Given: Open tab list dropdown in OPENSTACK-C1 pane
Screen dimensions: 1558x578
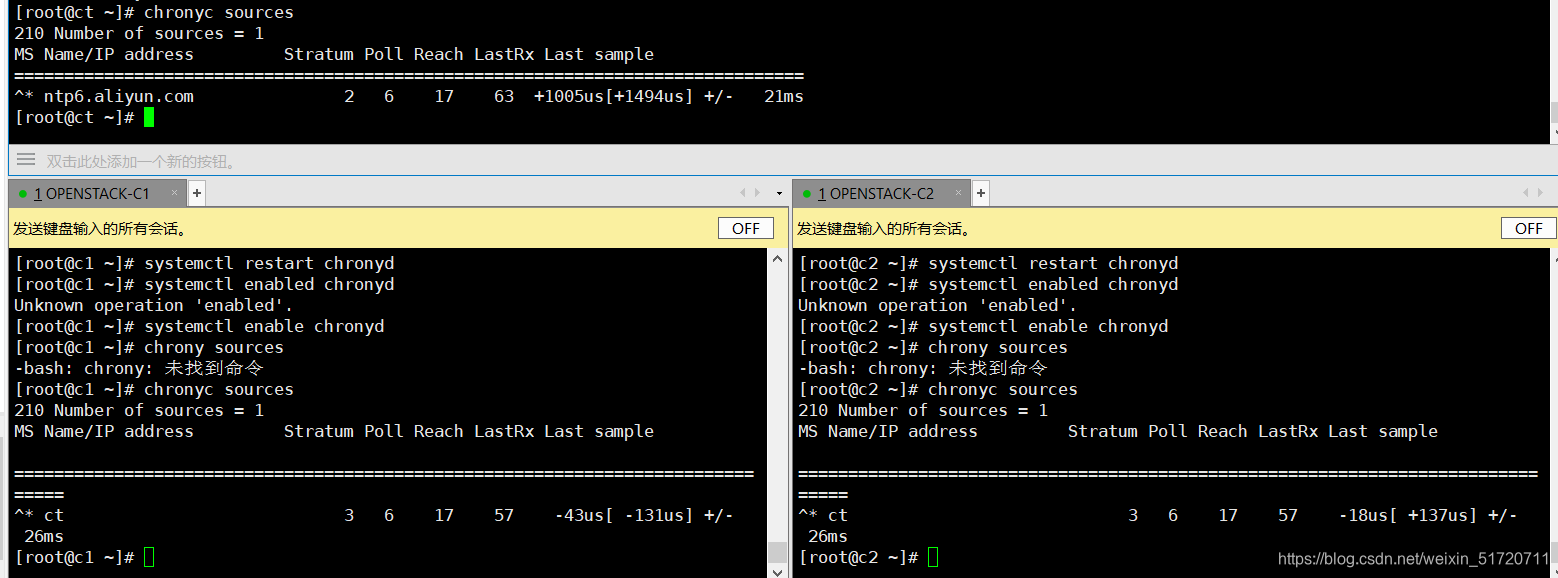Looking at the screenshot, I should [779, 193].
